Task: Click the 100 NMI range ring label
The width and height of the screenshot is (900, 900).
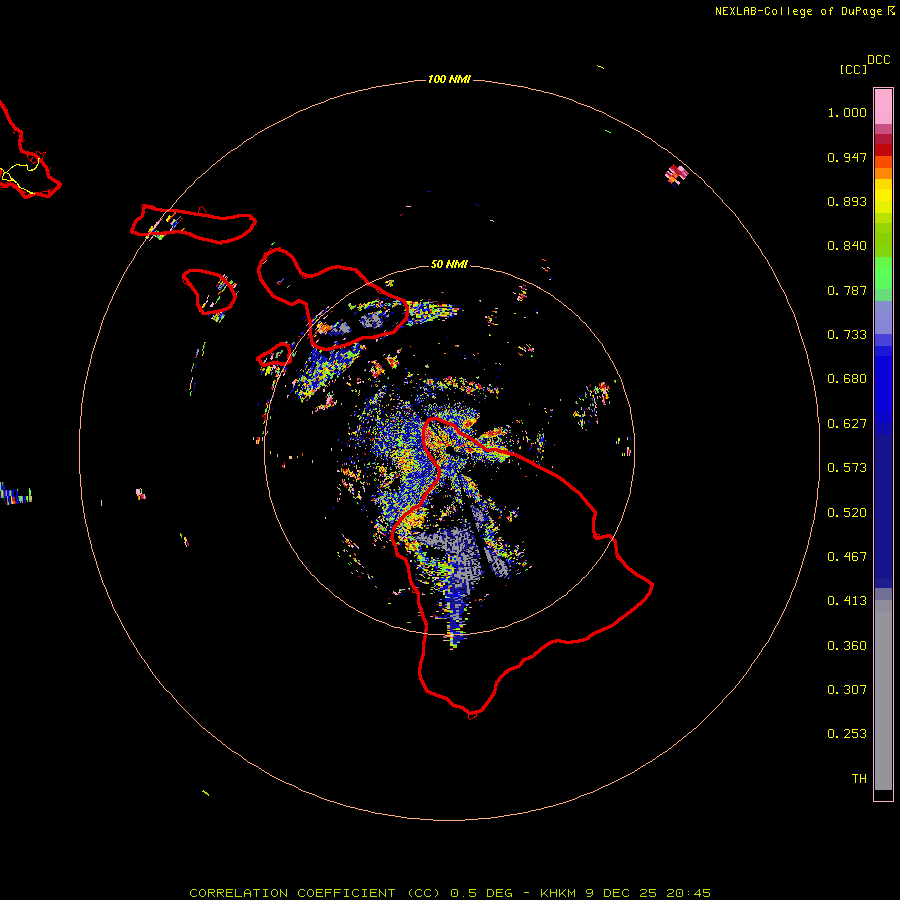Action: click(x=449, y=79)
